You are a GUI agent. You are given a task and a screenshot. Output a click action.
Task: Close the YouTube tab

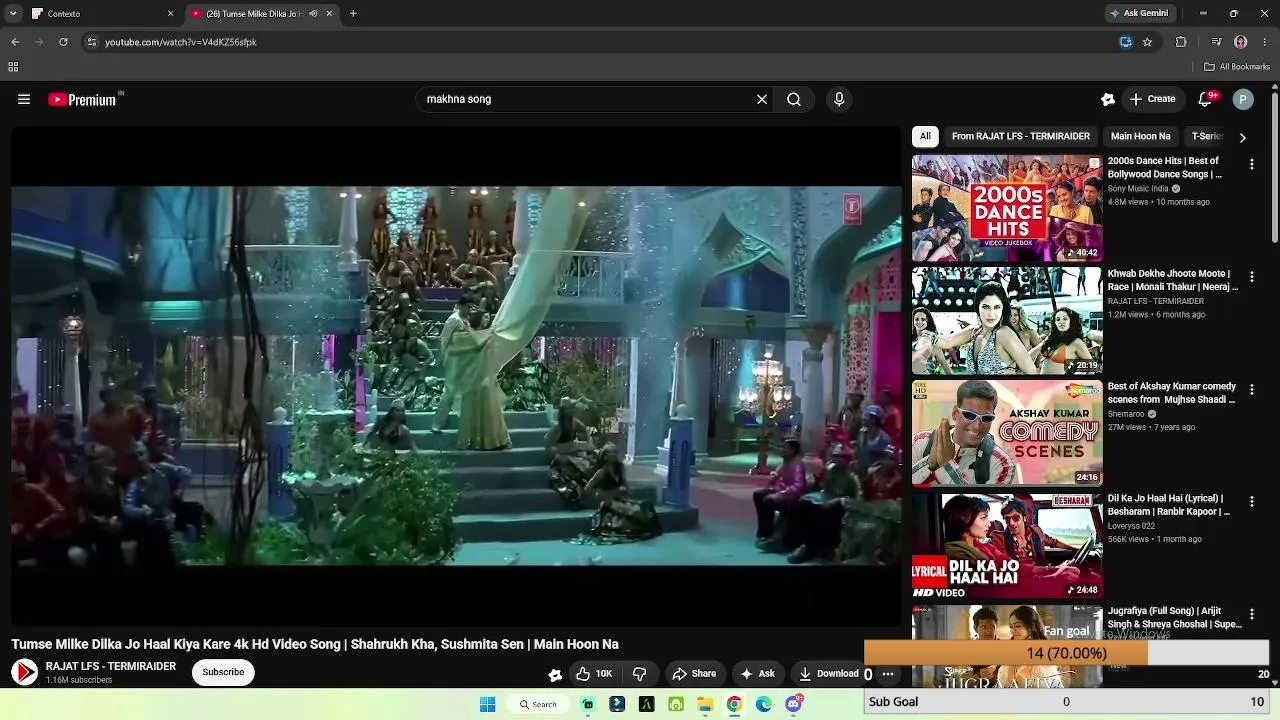tap(329, 14)
